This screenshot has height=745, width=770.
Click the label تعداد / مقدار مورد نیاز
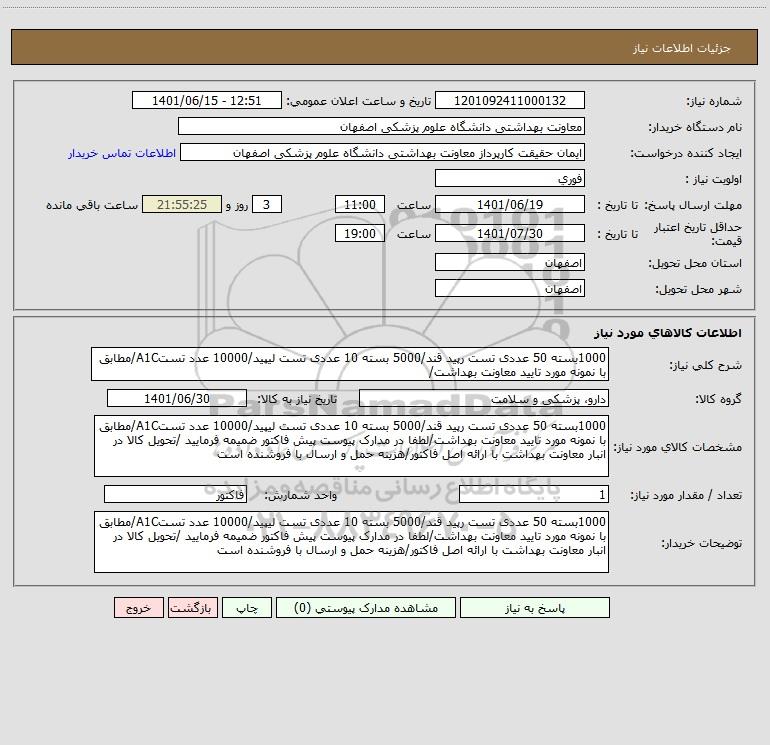686,496
